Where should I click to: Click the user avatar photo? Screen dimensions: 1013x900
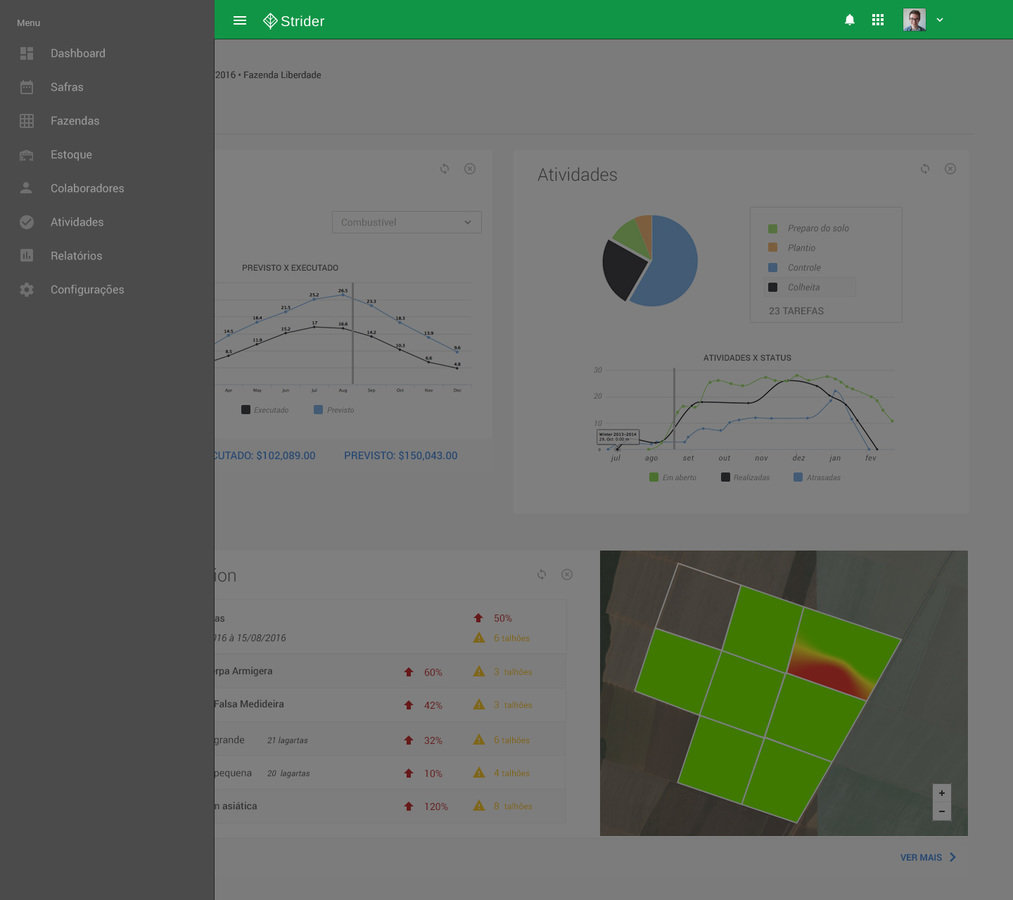click(914, 20)
